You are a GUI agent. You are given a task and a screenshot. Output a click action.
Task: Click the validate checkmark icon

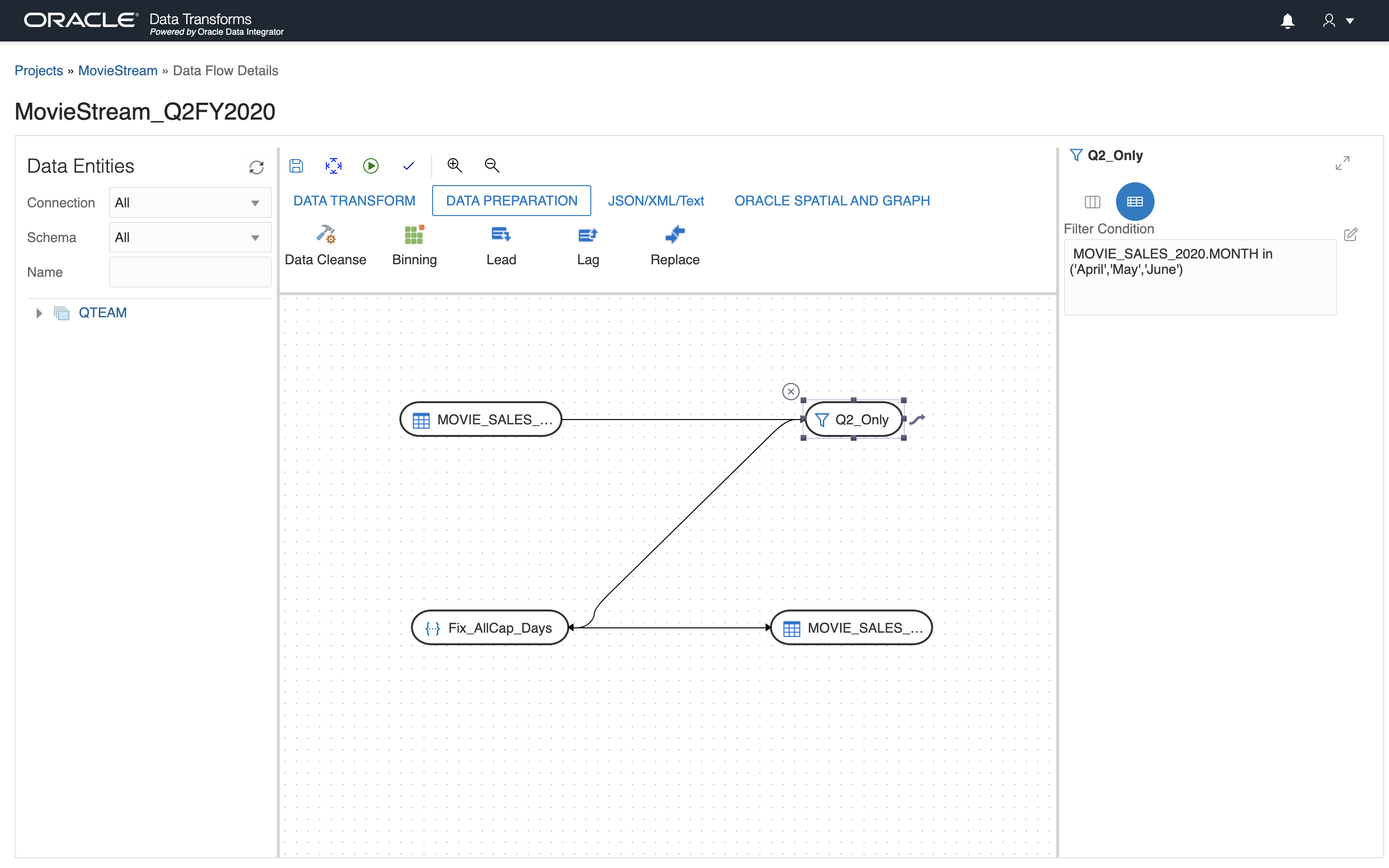pos(408,166)
